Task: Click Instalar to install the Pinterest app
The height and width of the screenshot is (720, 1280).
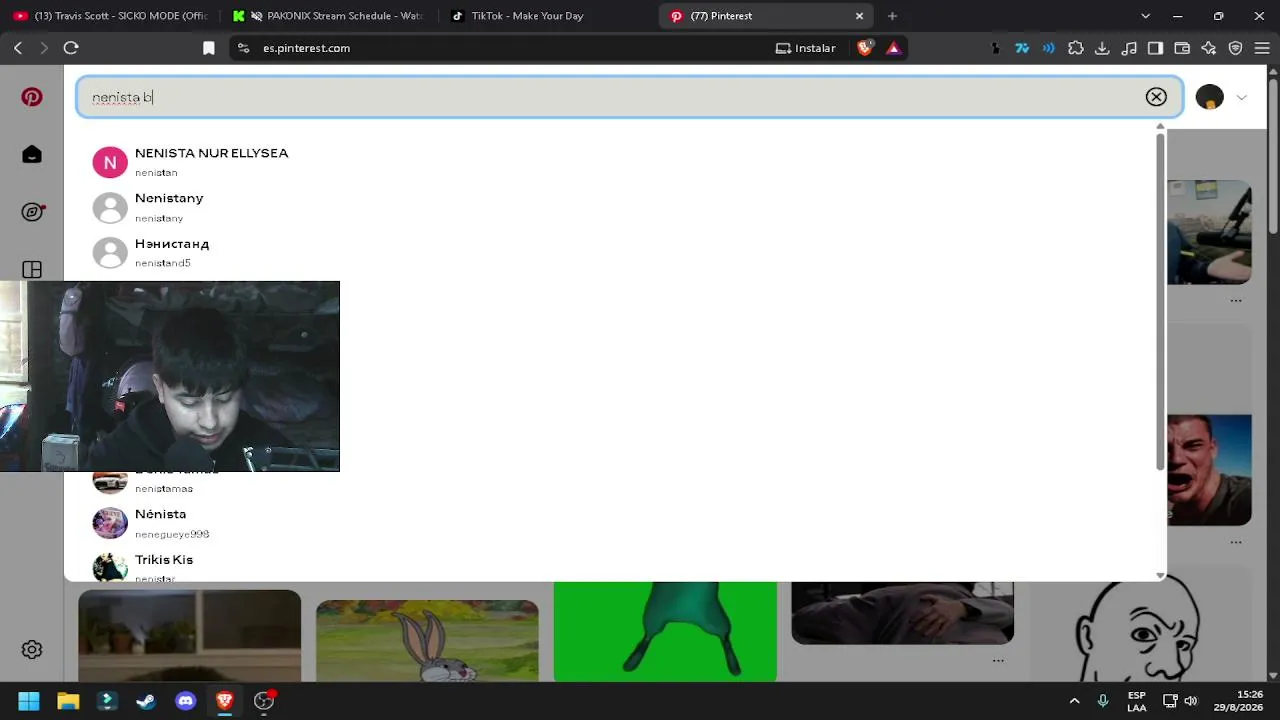Action: point(806,48)
